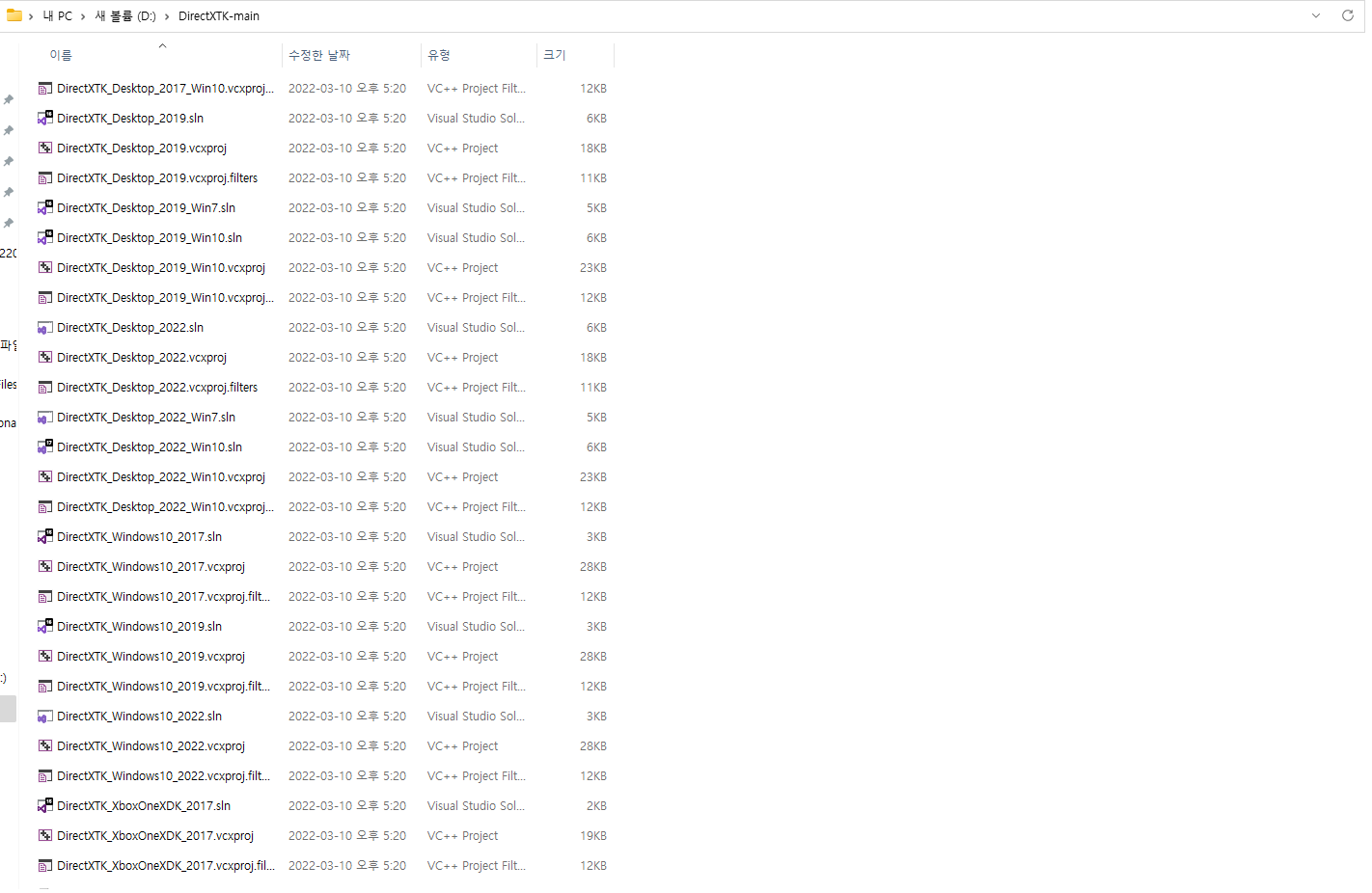Click the 2KB size cell
This screenshot has width=1372, height=893.
point(597,806)
